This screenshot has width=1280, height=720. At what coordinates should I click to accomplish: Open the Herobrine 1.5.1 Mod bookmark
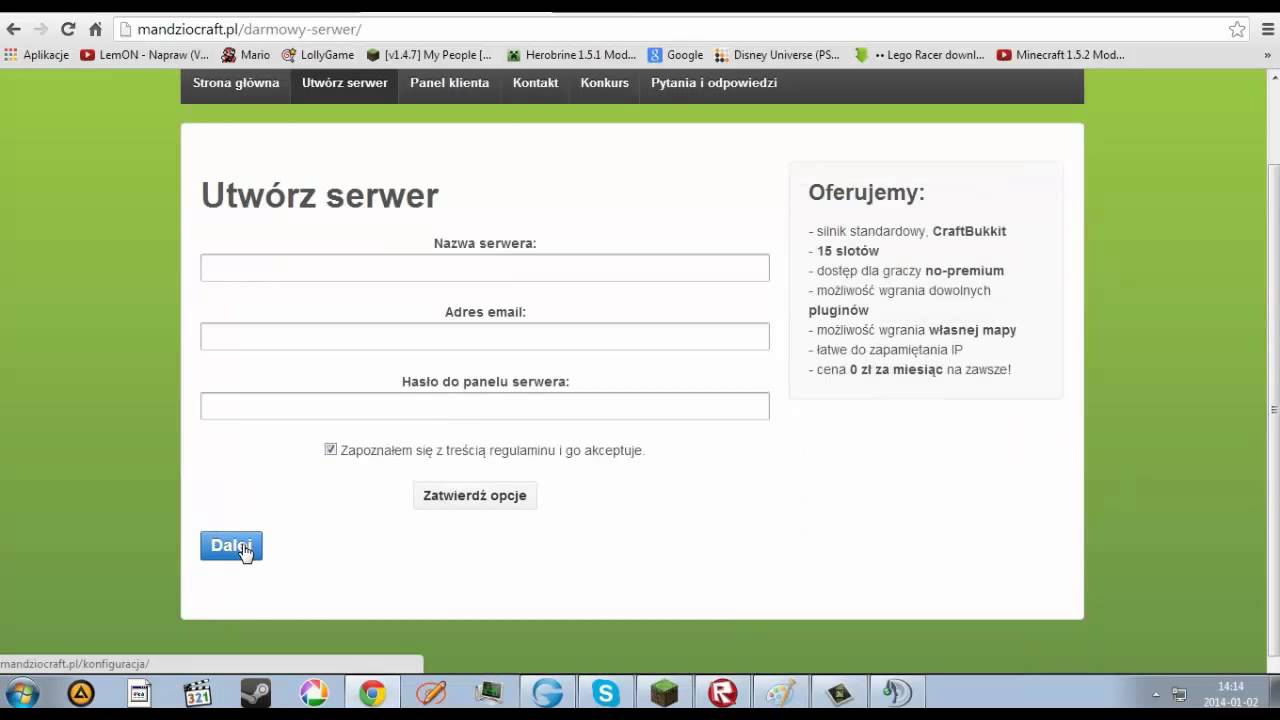tap(572, 55)
